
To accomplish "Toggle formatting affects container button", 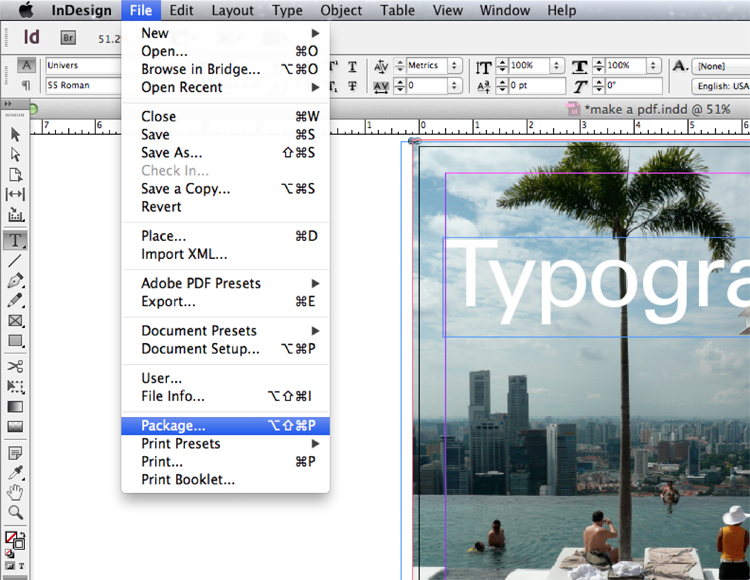I will point(10,566).
